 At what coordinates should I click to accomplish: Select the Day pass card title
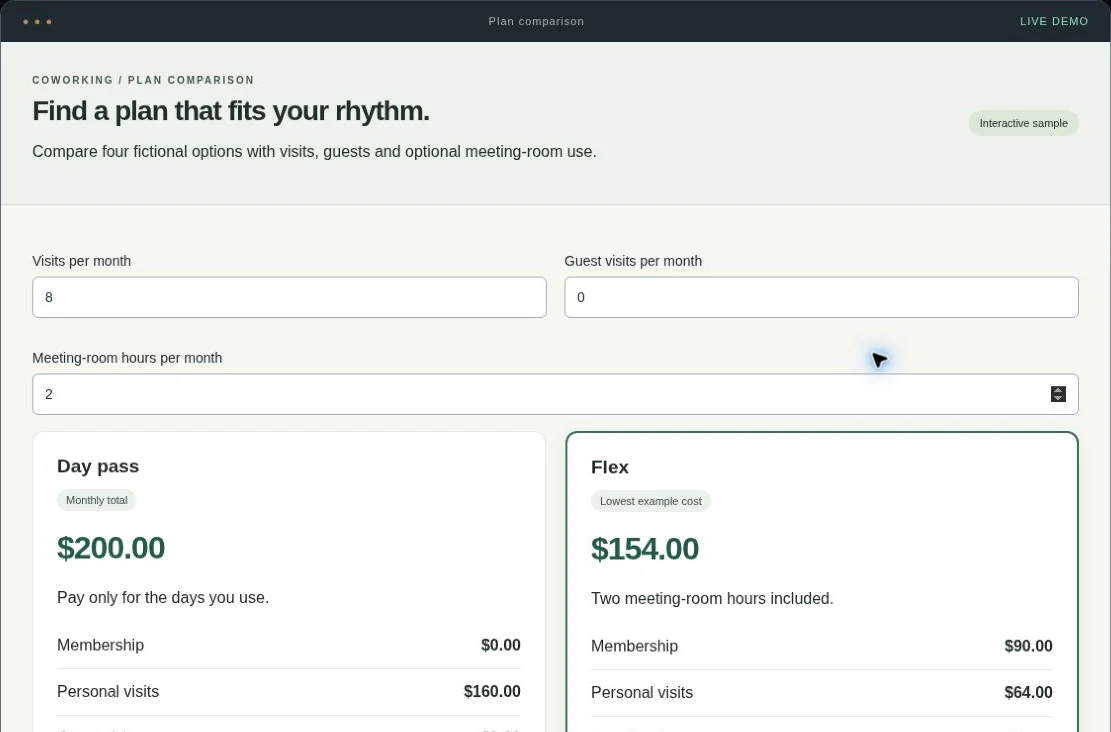(98, 466)
